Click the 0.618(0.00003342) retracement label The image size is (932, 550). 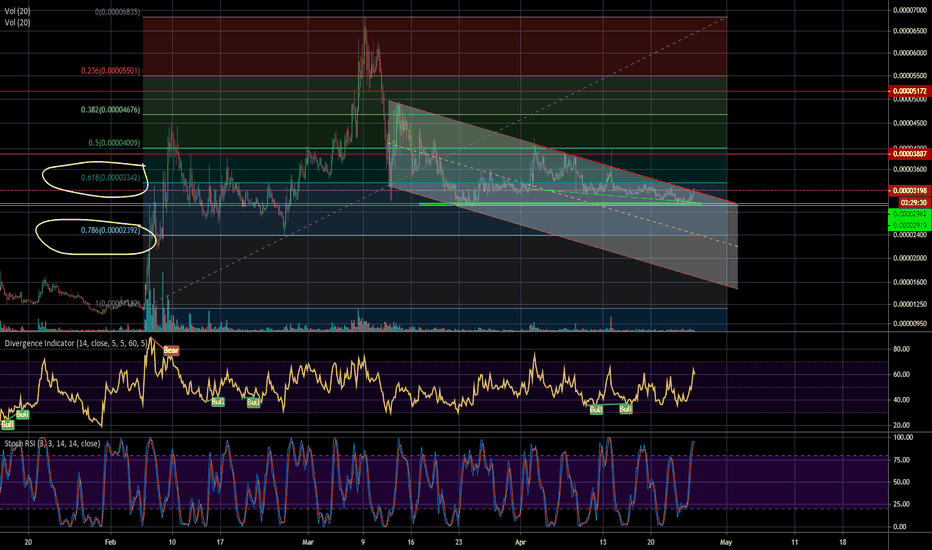pyautogui.click(x=111, y=178)
